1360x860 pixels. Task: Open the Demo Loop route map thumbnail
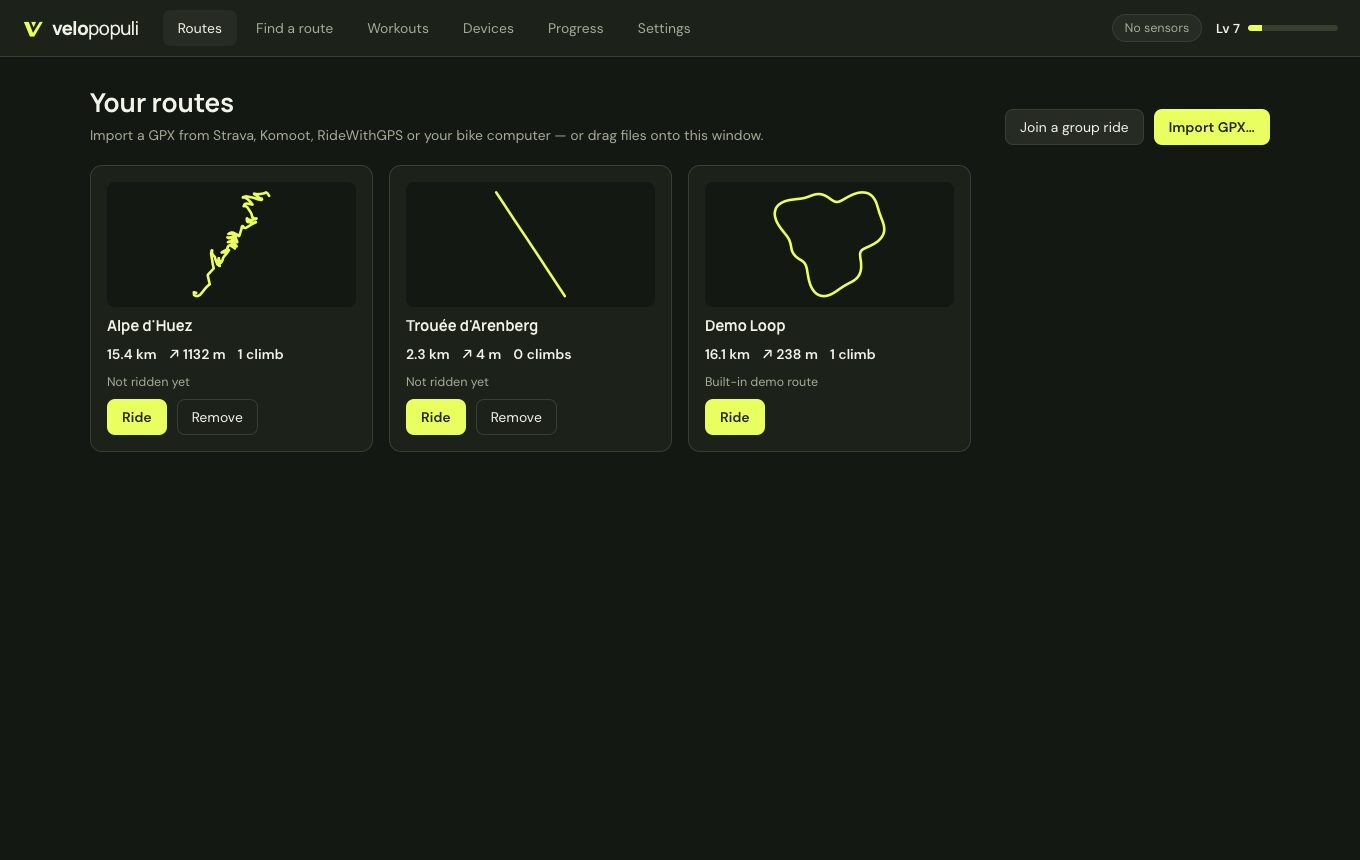click(x=829, y=244)
